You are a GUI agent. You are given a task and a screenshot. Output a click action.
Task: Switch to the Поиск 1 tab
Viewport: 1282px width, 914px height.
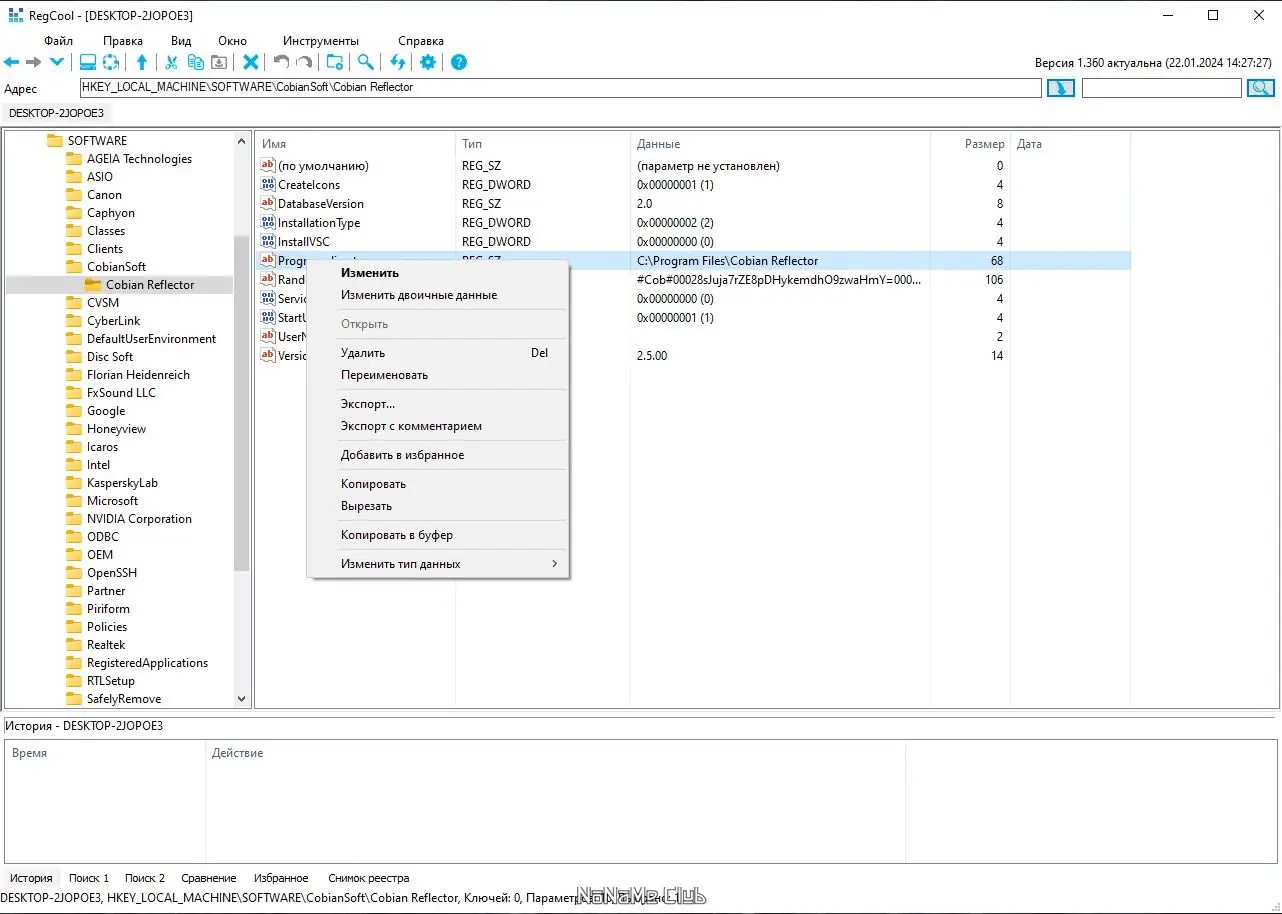[89, 878]
